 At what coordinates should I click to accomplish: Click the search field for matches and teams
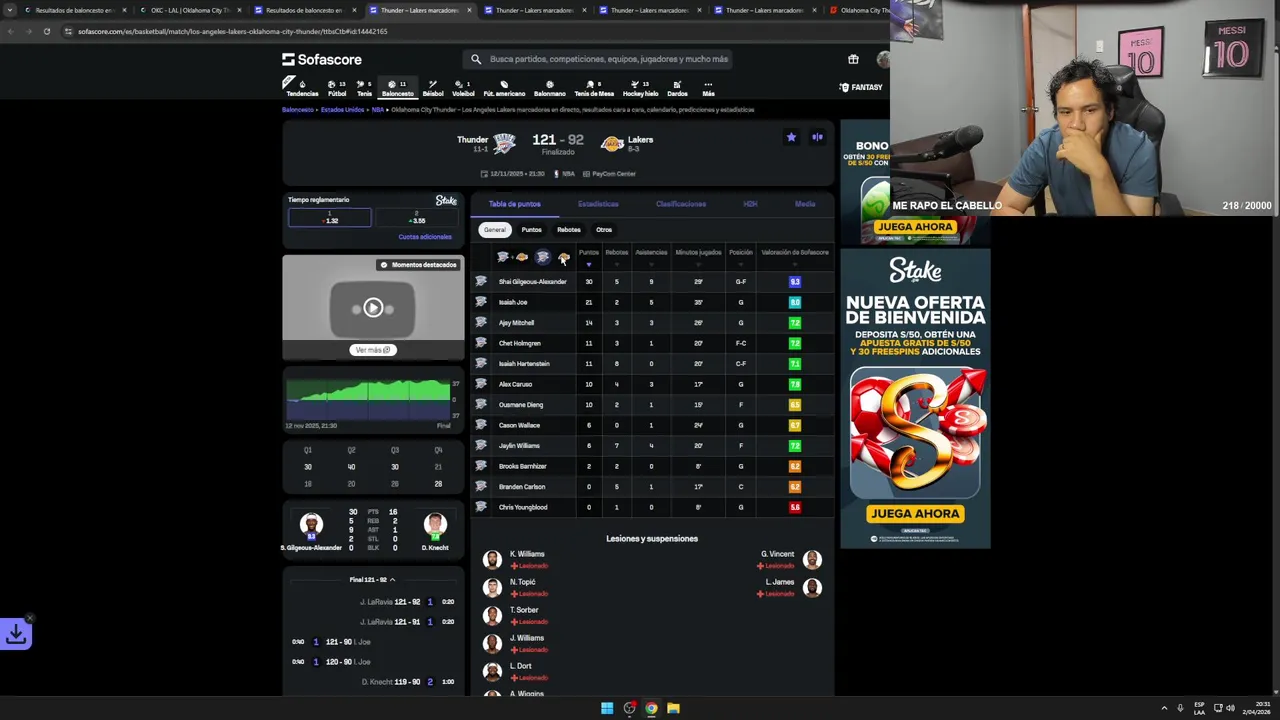click(x=600, y=59)
